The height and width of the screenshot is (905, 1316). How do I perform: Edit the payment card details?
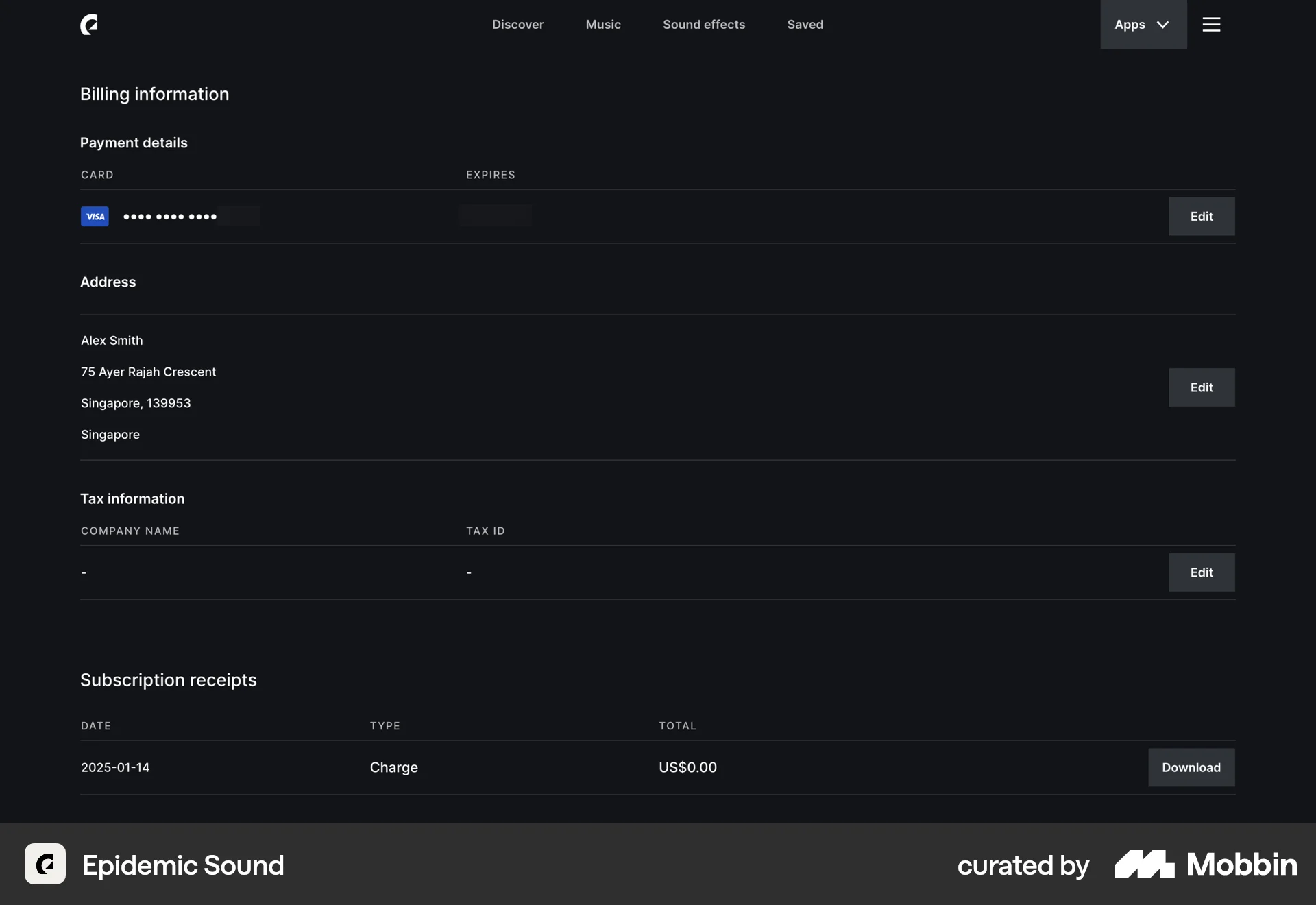point(1202,216)
